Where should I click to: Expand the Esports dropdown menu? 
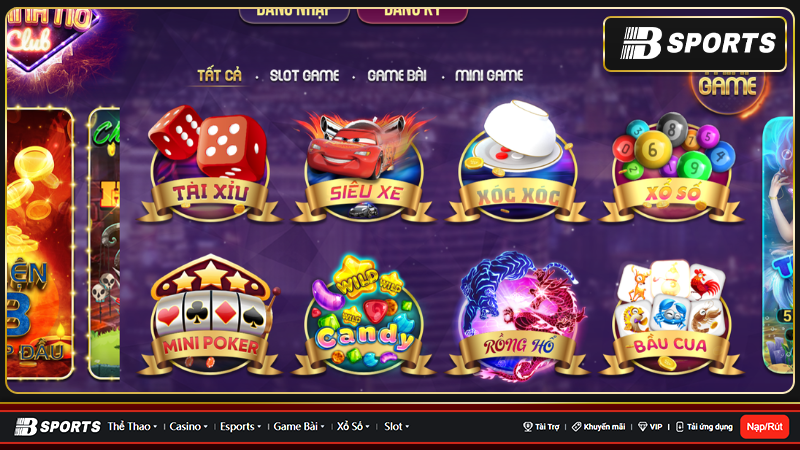click(x=240, y=427)
